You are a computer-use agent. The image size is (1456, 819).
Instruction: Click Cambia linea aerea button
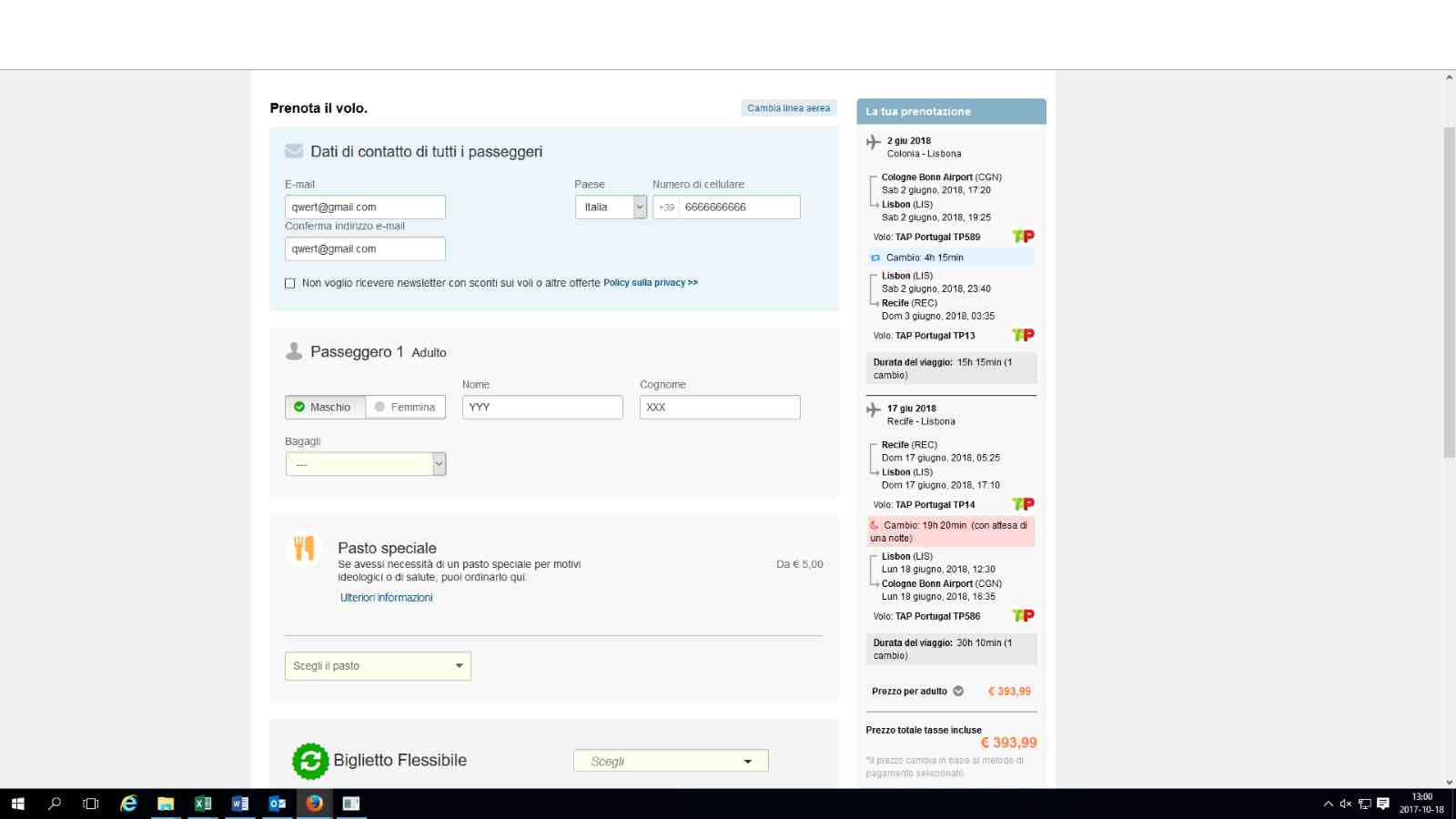coord(789,108)
